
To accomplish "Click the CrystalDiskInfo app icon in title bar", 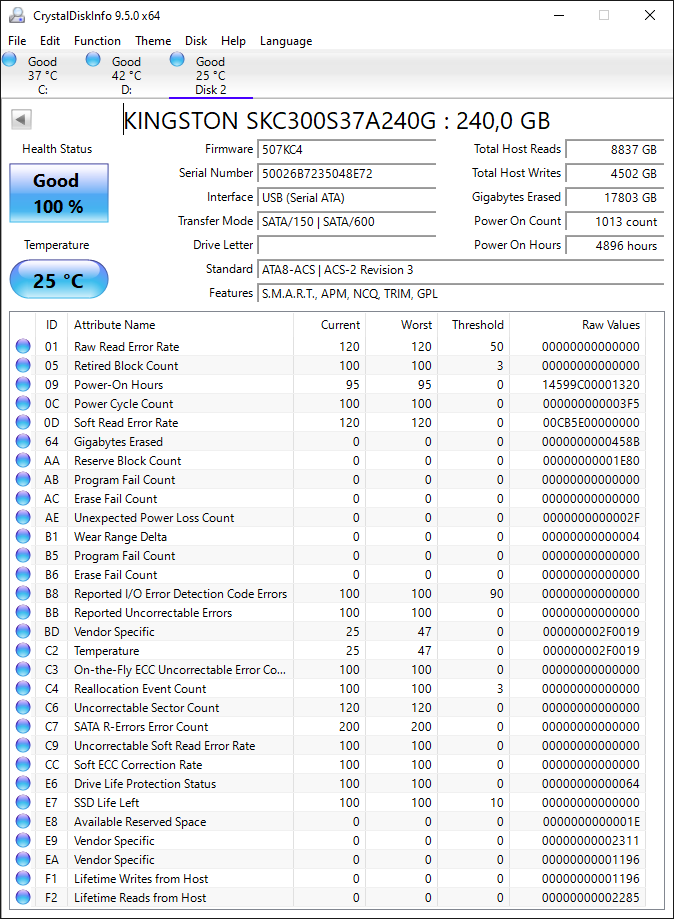I will click(x=17, y=15).
